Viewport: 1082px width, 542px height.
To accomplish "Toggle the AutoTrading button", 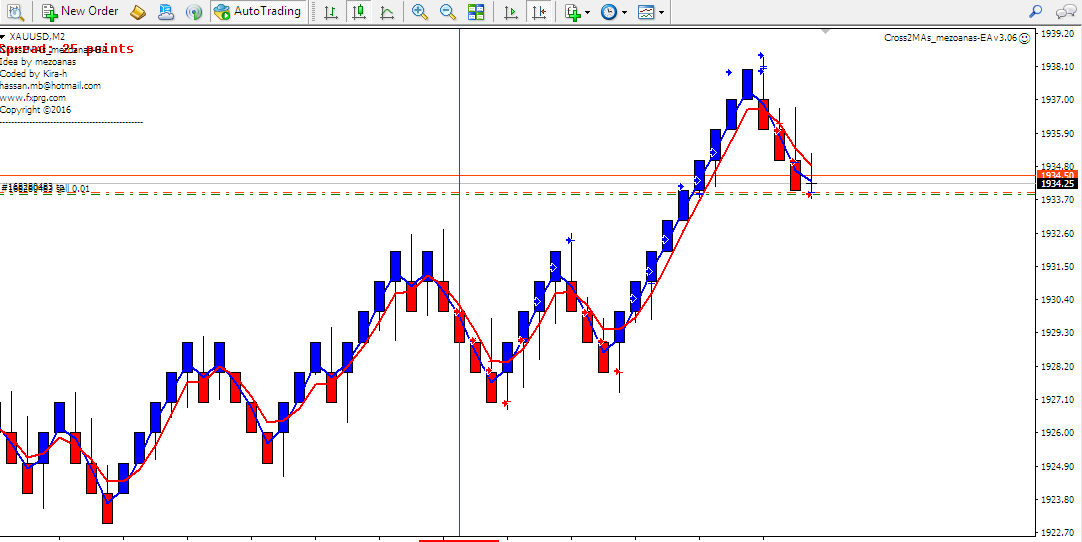I will point(257,12).
